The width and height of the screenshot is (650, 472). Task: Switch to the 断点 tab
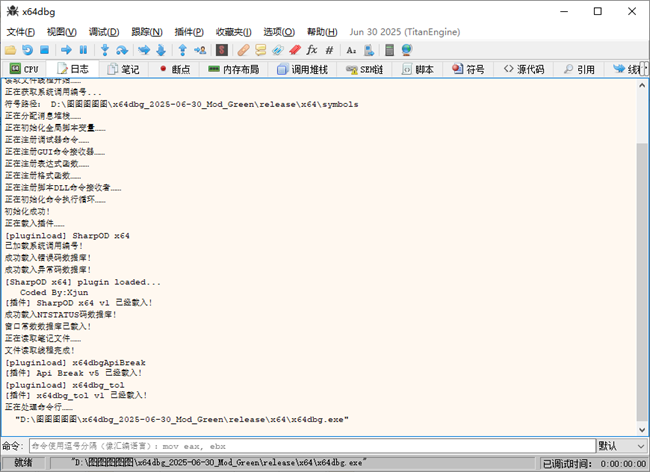[x=172, y=69]
